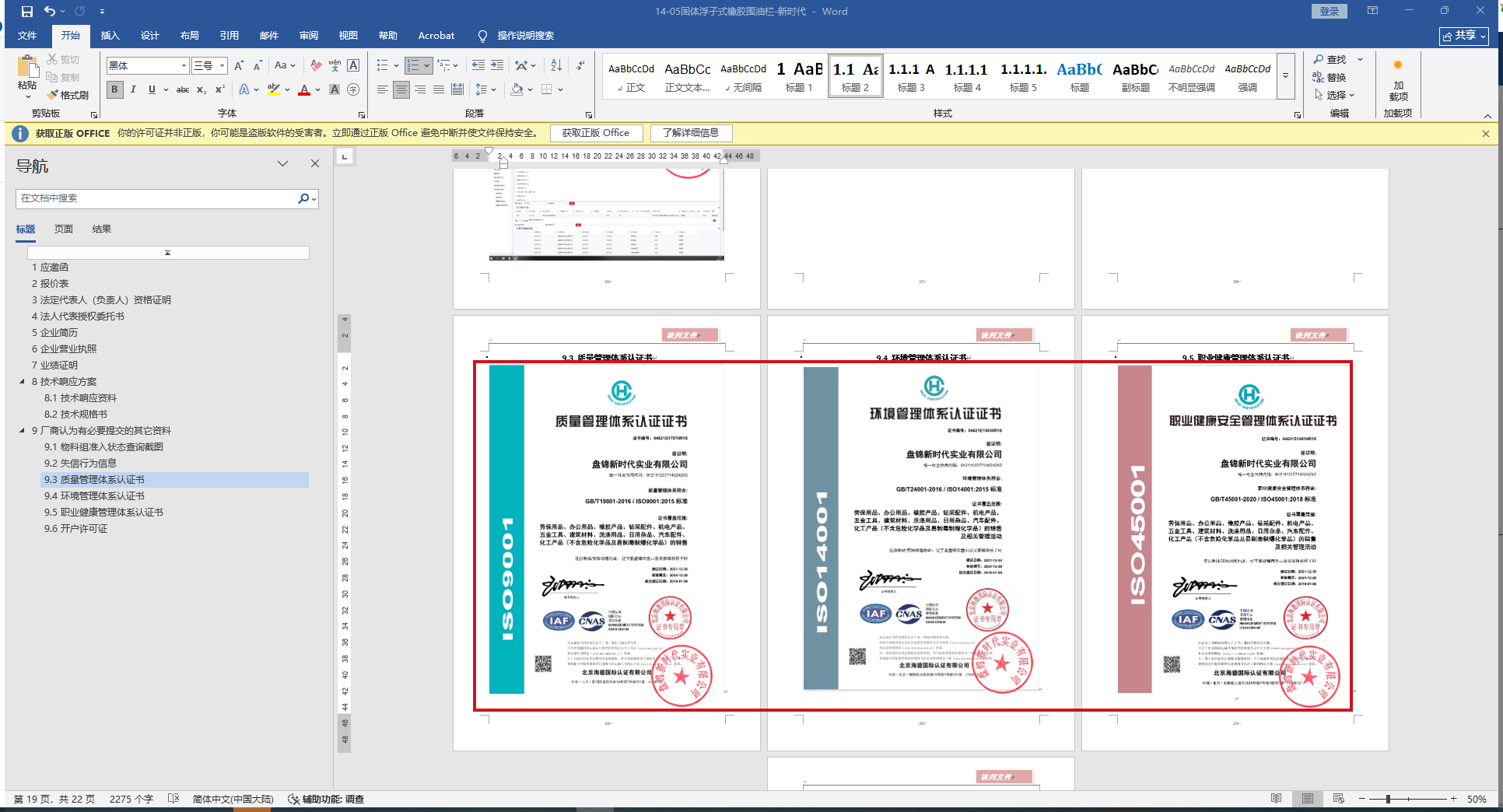Collapse the 8 技术响应方案 heading in navigation
The height and width of the screenshot is (812, 1503).
click(22, 381)
